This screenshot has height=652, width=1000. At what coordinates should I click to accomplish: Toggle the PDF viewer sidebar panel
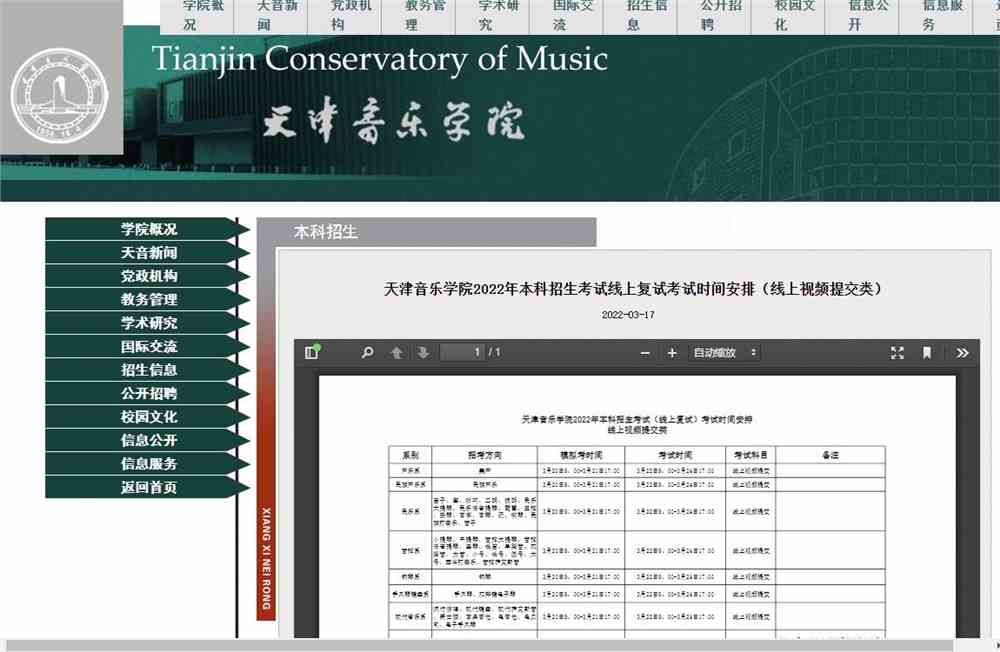[312, 352]
